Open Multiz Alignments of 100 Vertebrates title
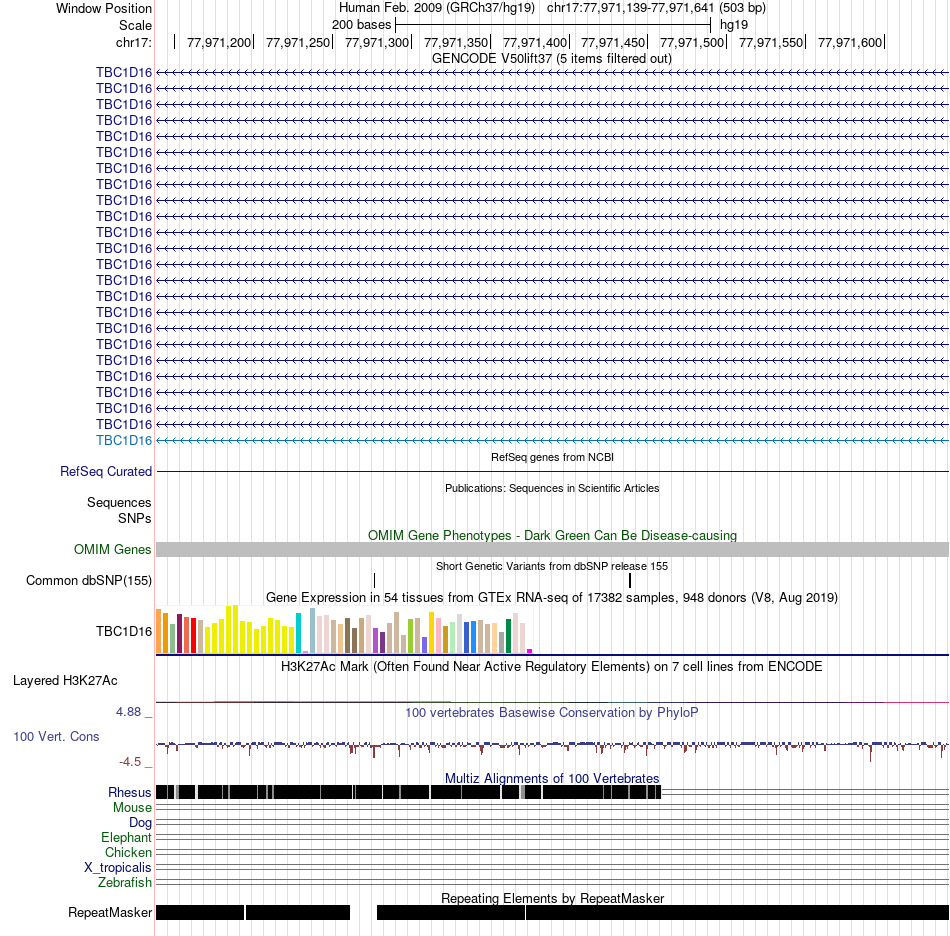Viewport: 950px width, 936px height. point(552,778)
